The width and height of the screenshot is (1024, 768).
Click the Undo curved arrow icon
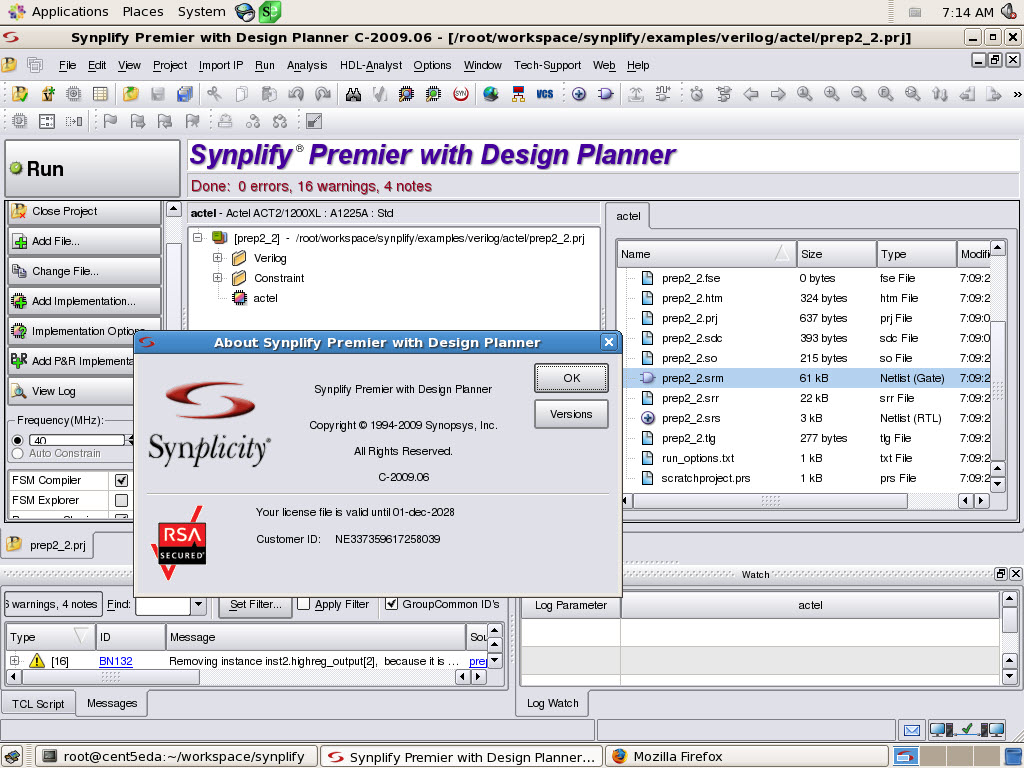296,94
